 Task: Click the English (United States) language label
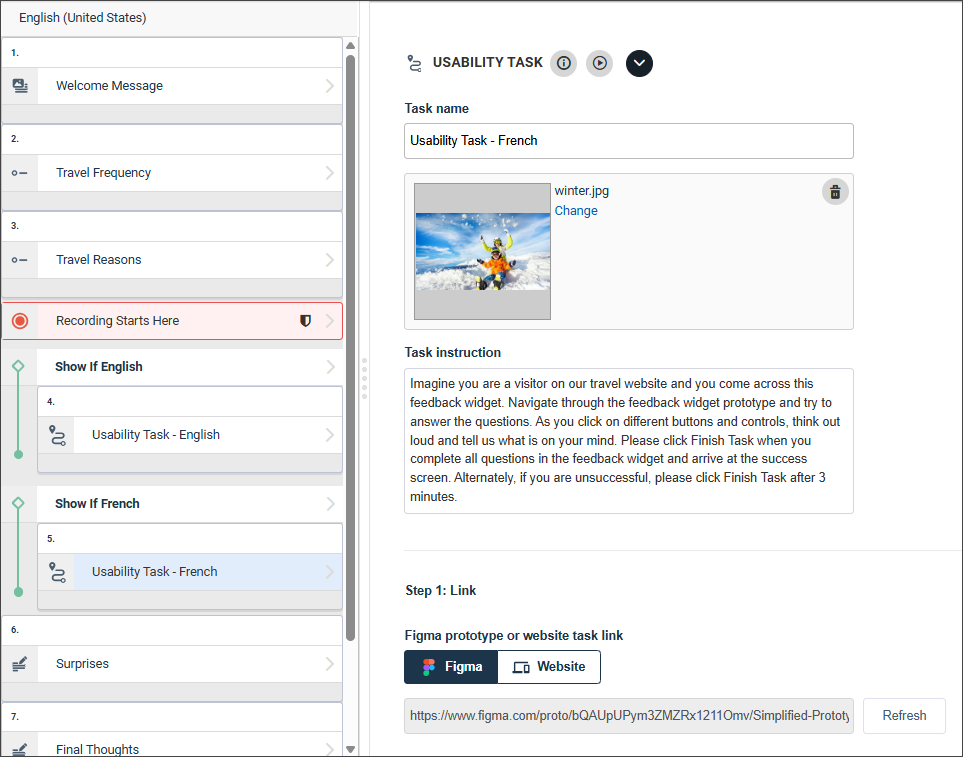pos(83,18)
